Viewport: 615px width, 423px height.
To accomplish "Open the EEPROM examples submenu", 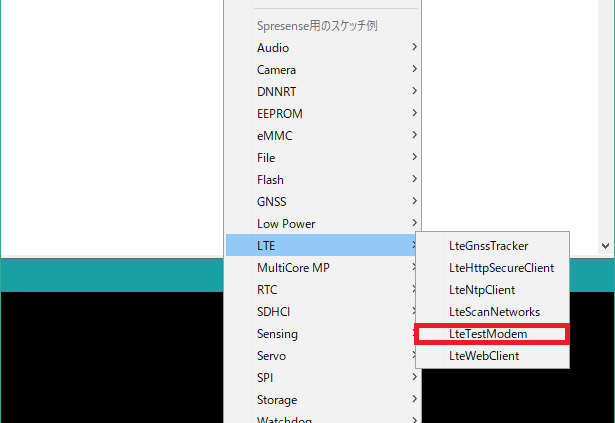I will click(322, 113).
